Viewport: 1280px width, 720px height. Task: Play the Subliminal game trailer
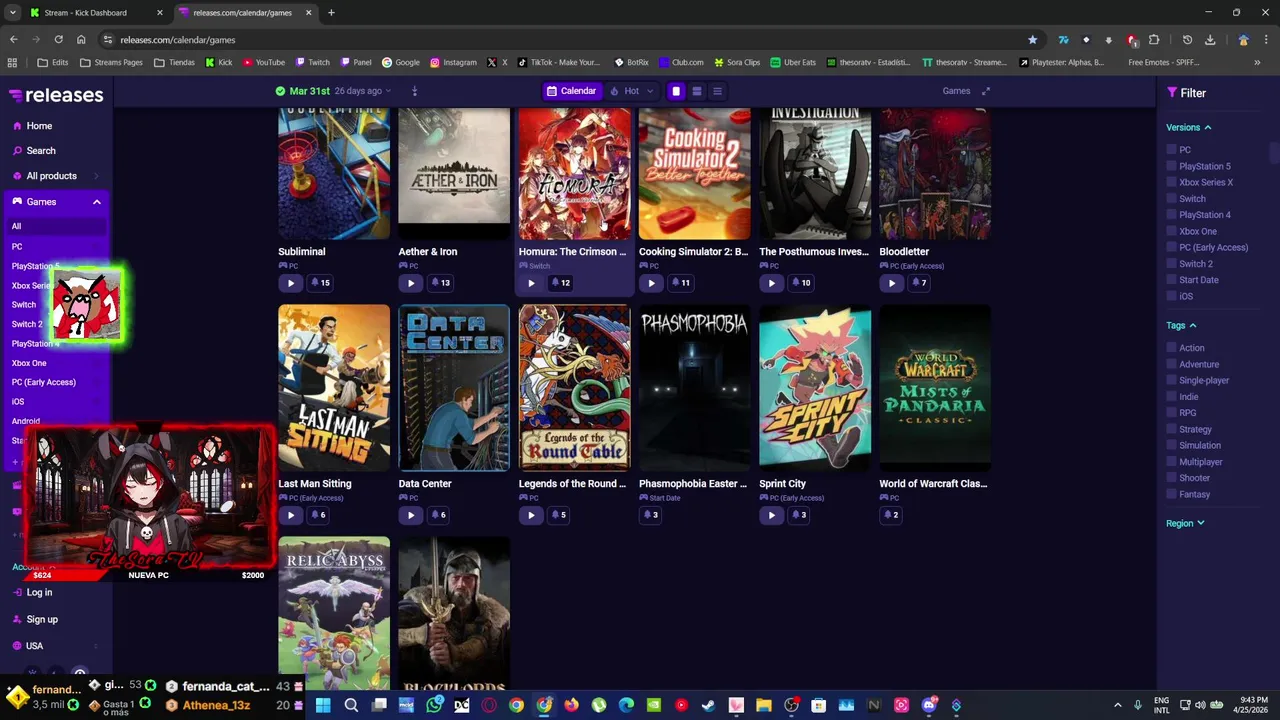click(x=290, y=283)
